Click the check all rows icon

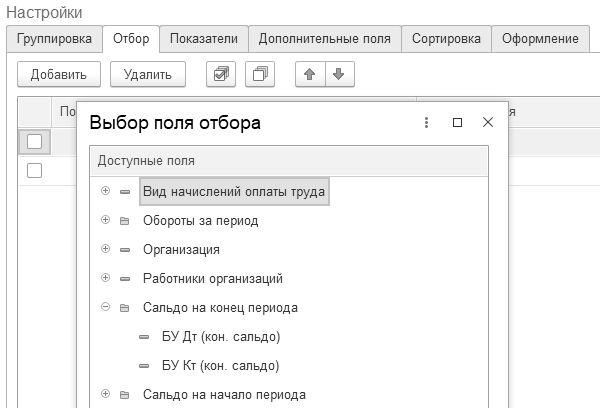[x=220, y=74]
